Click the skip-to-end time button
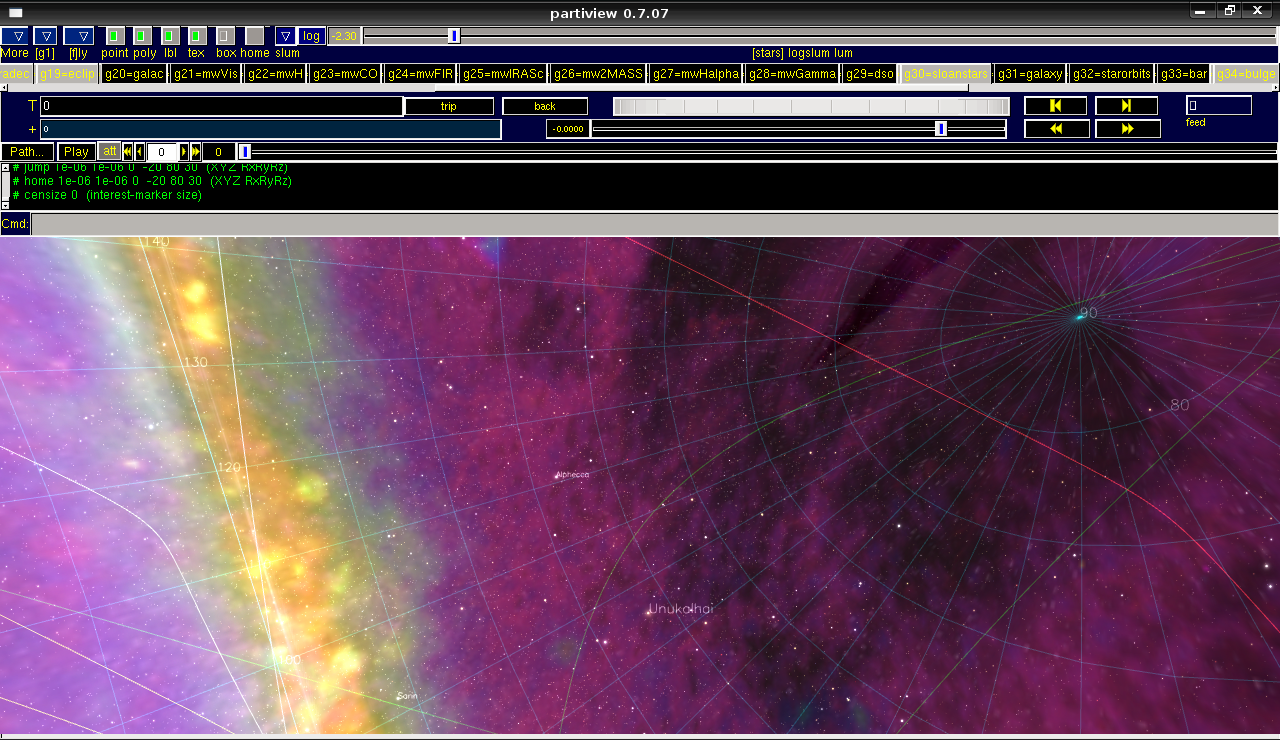The height and width of the screenshot is (740, 1280). (1126, 106)
